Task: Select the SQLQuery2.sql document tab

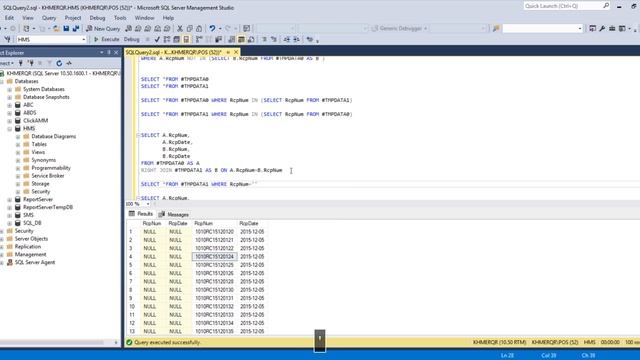Action: [174, 52]
